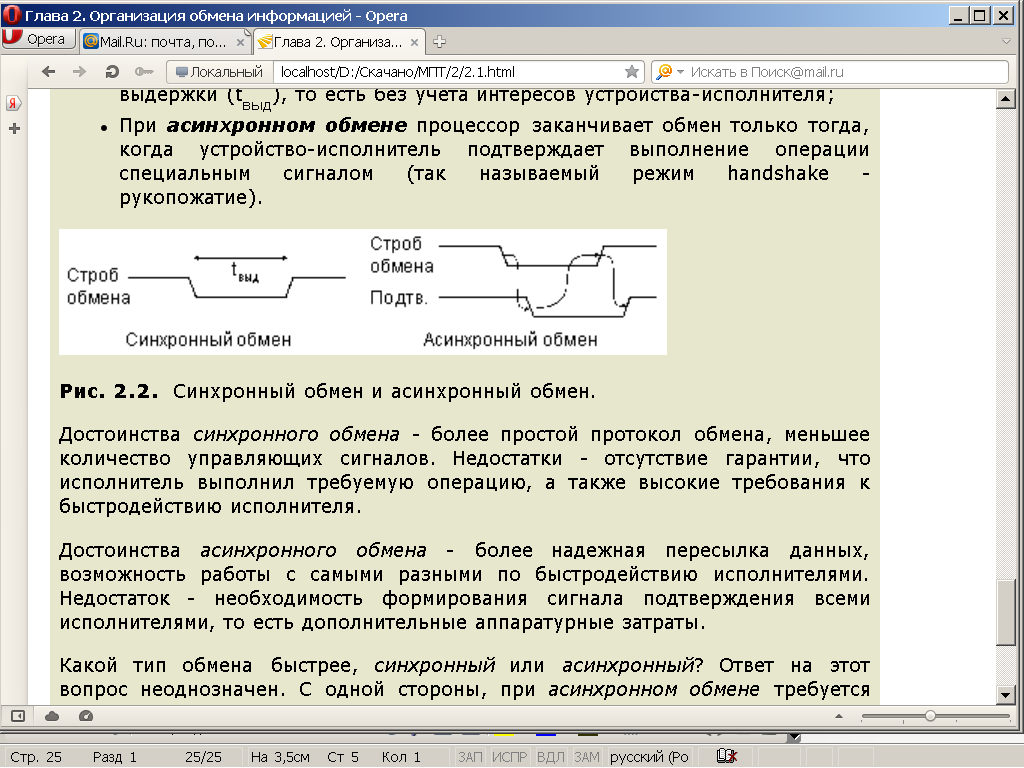The width and height of the screenshot is (1024, 768).
Task: Click the Ст 5 line indicator
Action: [343, 757]
